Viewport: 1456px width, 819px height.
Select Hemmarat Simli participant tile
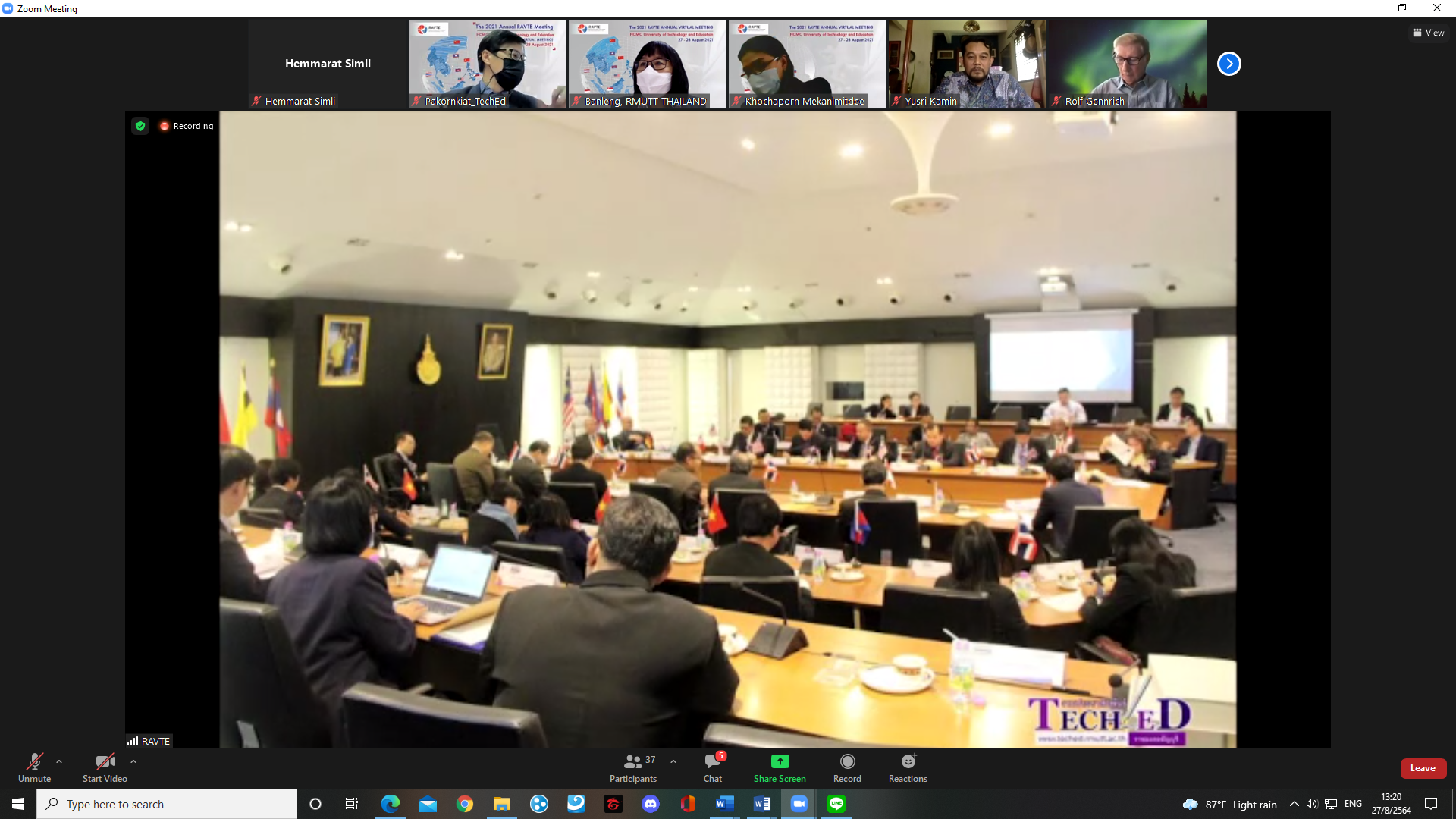[x=328, y=64]
